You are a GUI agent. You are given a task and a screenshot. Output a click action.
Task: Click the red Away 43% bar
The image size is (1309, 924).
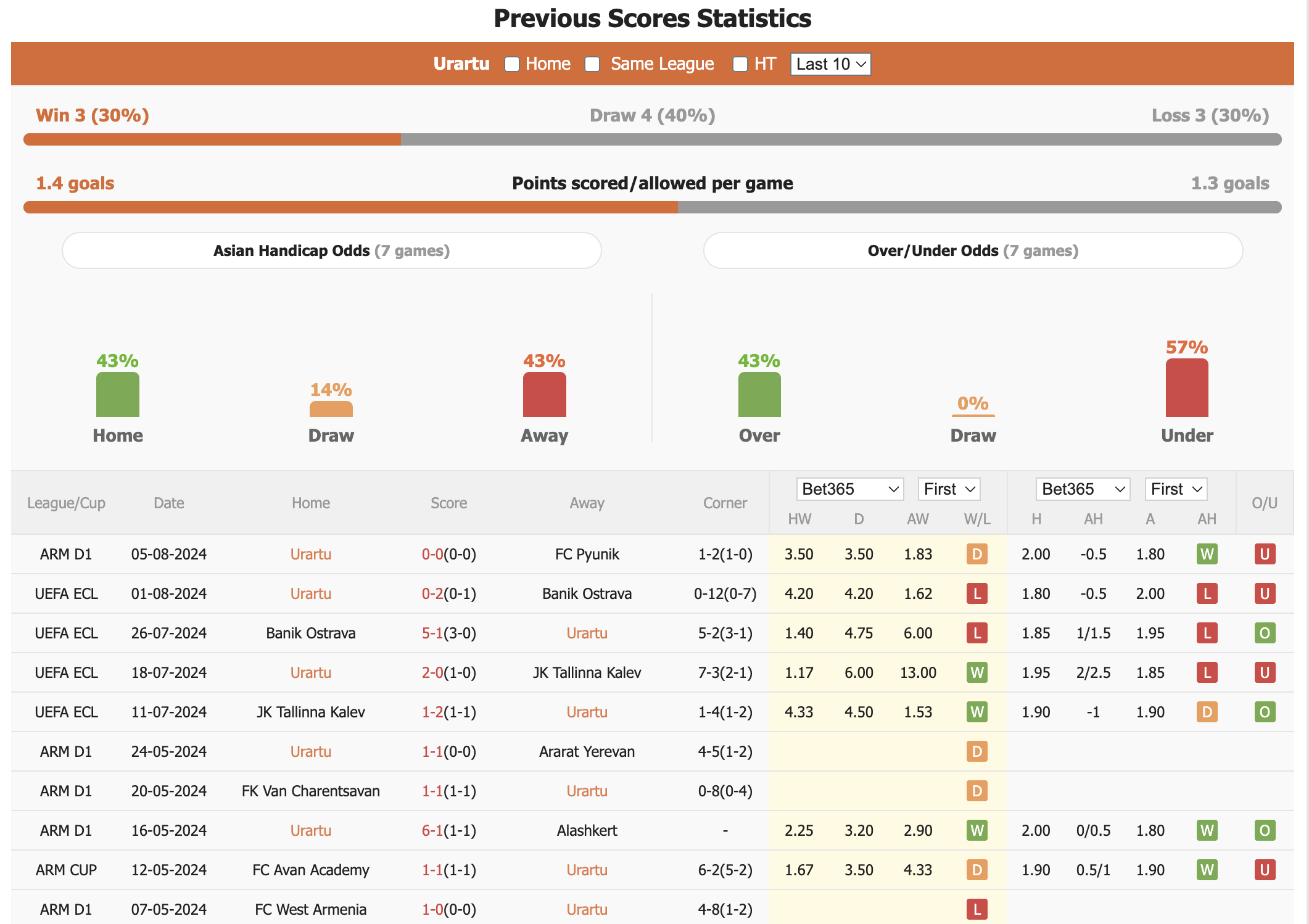545,395
